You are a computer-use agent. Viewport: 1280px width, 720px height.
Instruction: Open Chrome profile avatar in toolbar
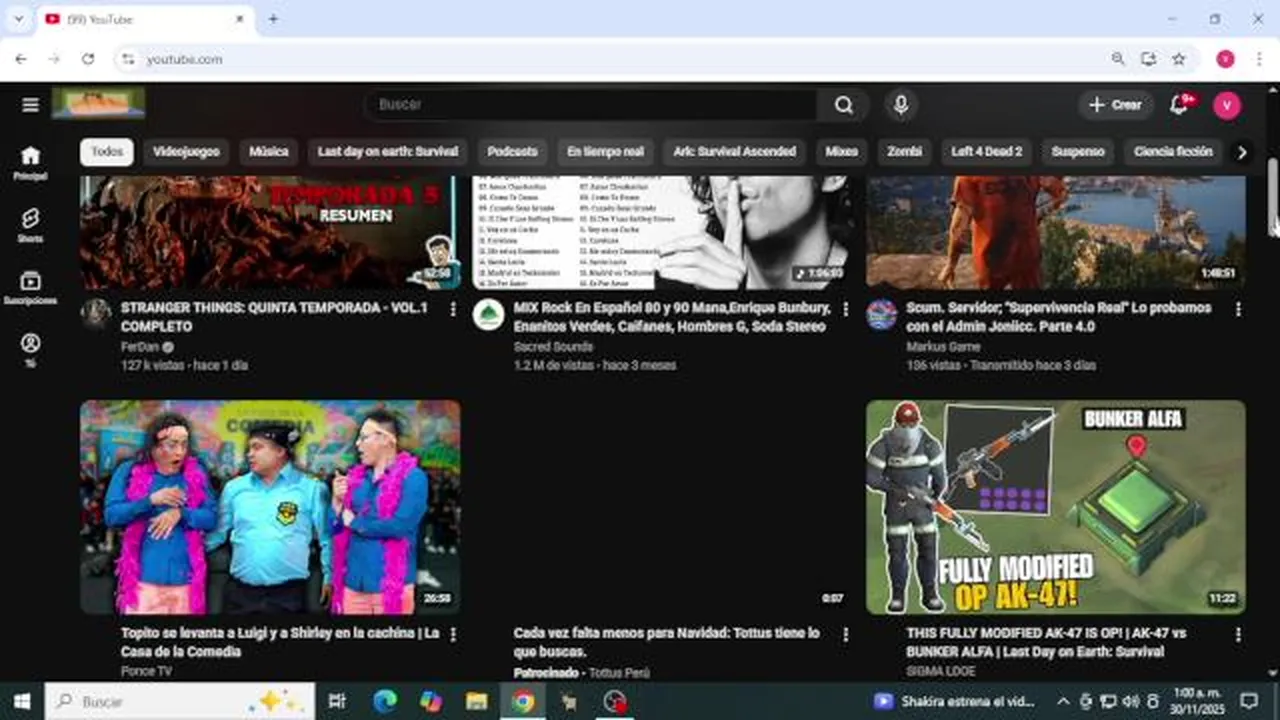1225,59
